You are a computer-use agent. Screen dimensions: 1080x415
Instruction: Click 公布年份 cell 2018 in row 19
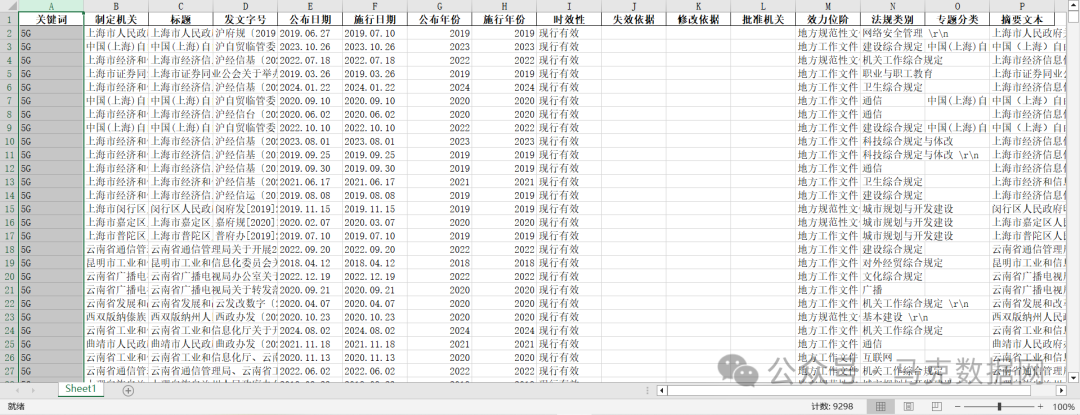pos(439,263)
